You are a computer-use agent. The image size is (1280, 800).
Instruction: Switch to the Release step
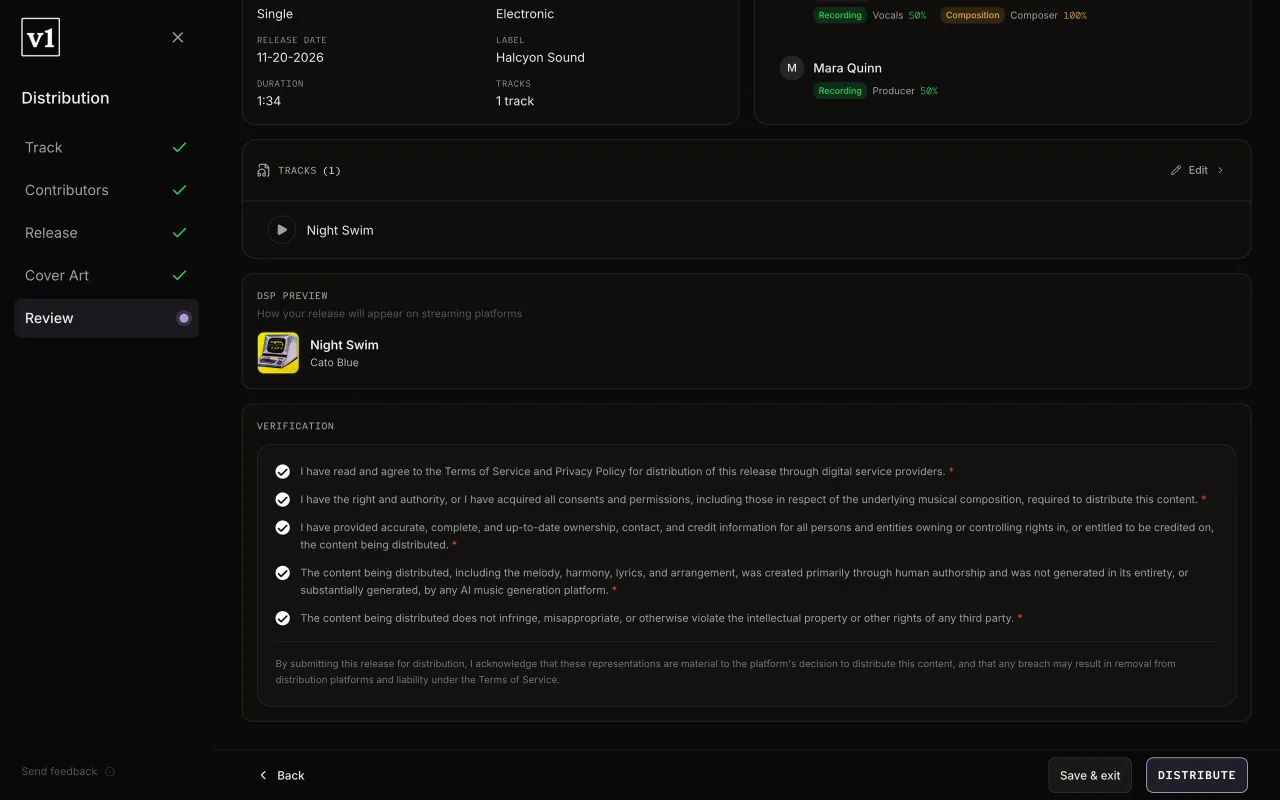click(106, 233)
